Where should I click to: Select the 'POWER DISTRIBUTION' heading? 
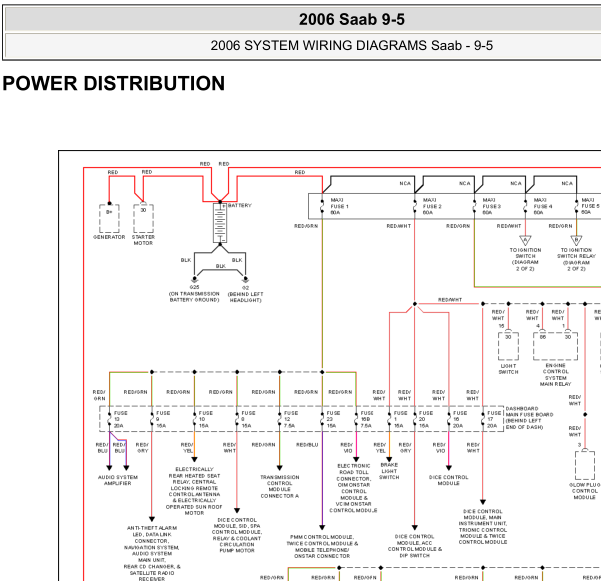(113, 83)
